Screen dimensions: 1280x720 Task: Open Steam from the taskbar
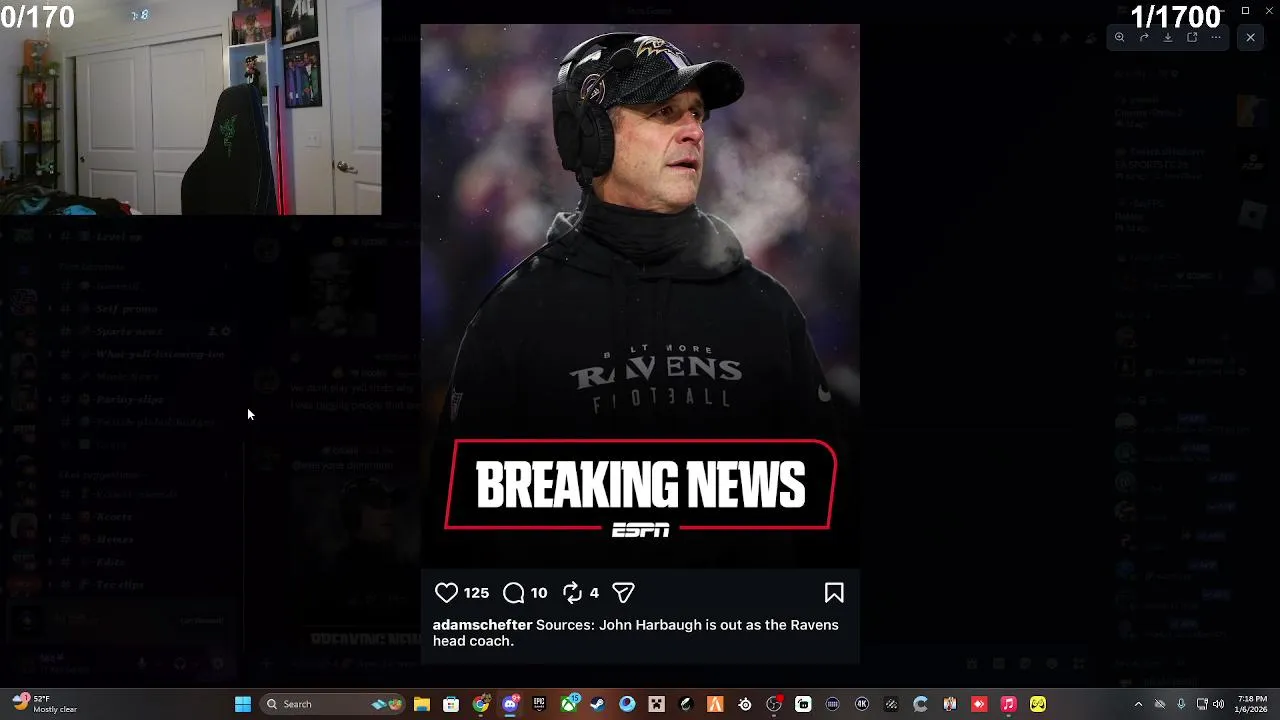coord(597,704)
